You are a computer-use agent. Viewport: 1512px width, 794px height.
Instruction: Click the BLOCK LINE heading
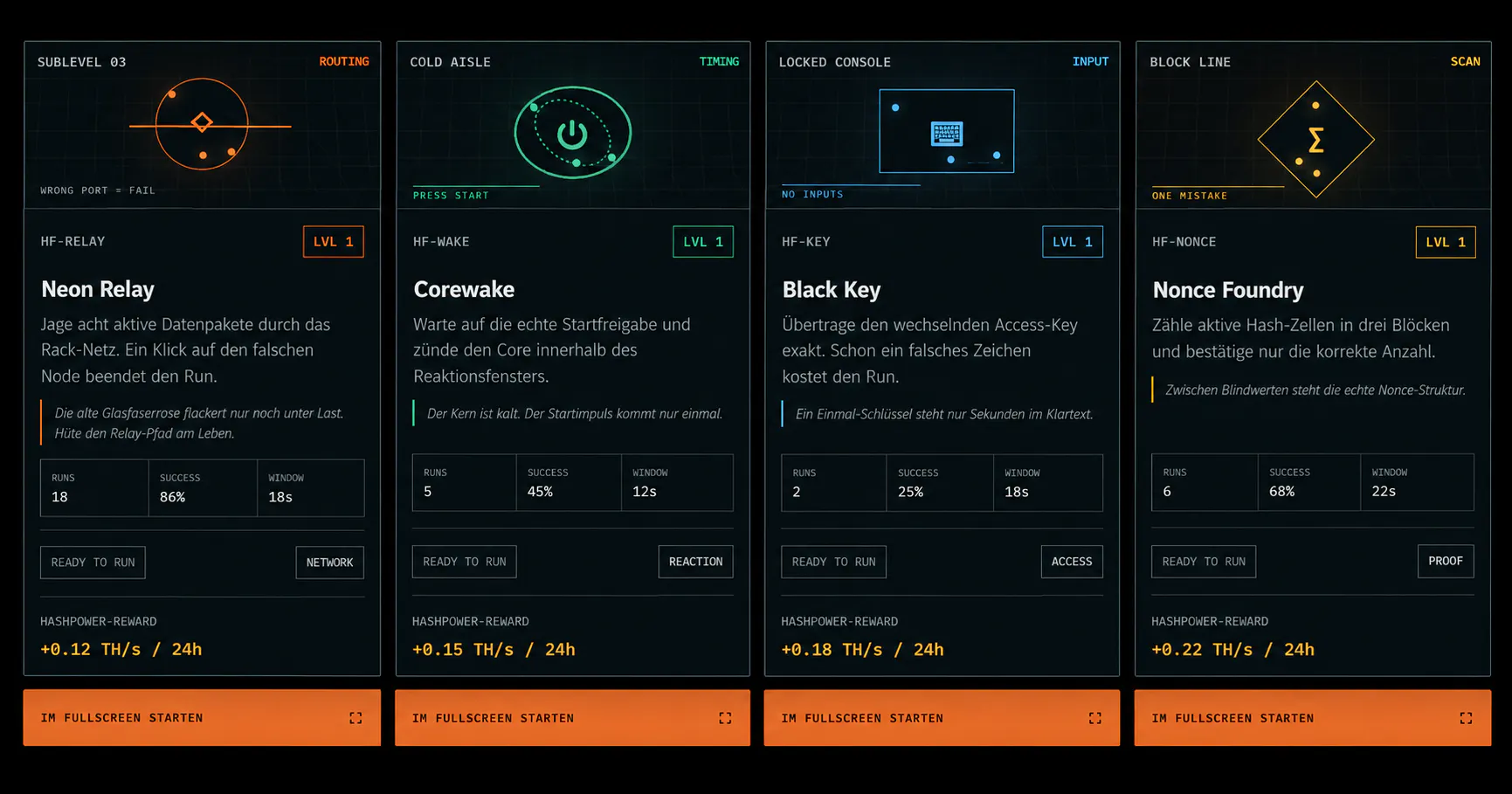(x=1191, y=62)
